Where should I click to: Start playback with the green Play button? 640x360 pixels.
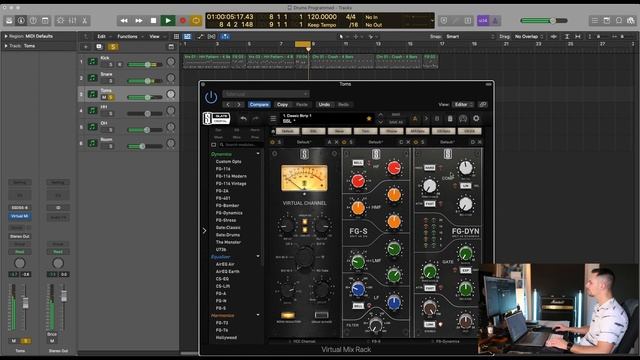tap(167, 20)
